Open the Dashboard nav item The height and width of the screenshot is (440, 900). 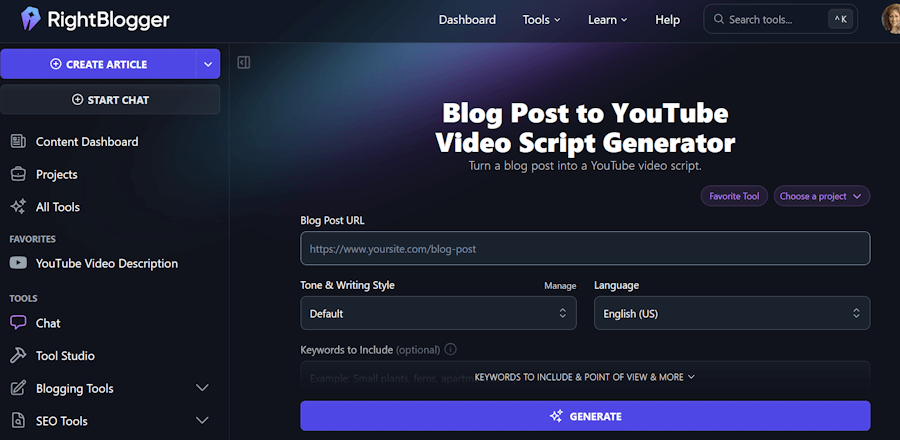(x=467, y=20)
